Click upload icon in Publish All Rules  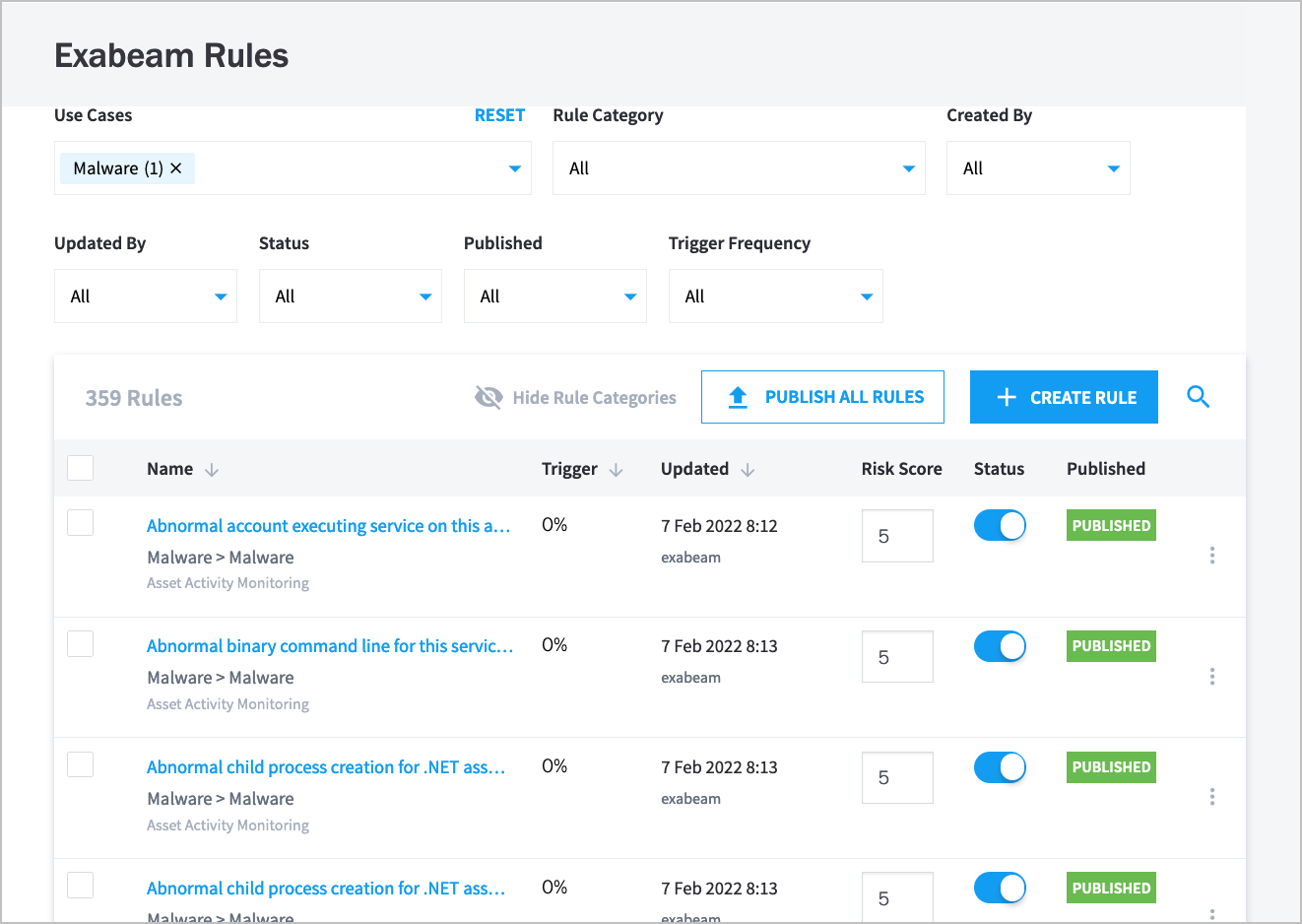(738, 397)
